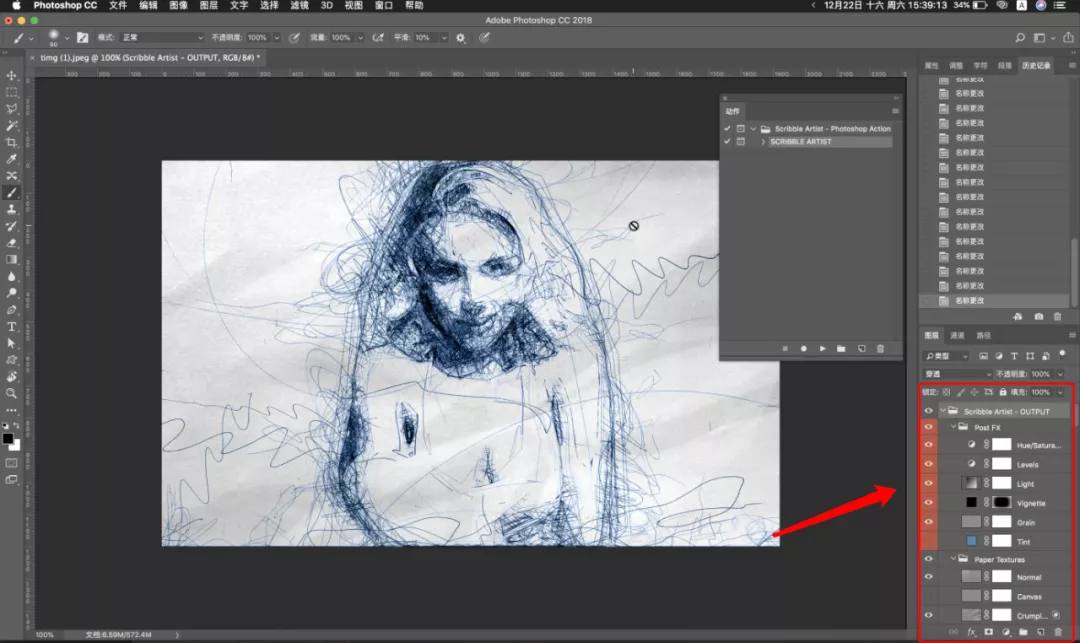Click the layer opacity 100% field
Image resolution: width=1080 pixels, height=643 pixels.
point(1040,374)
